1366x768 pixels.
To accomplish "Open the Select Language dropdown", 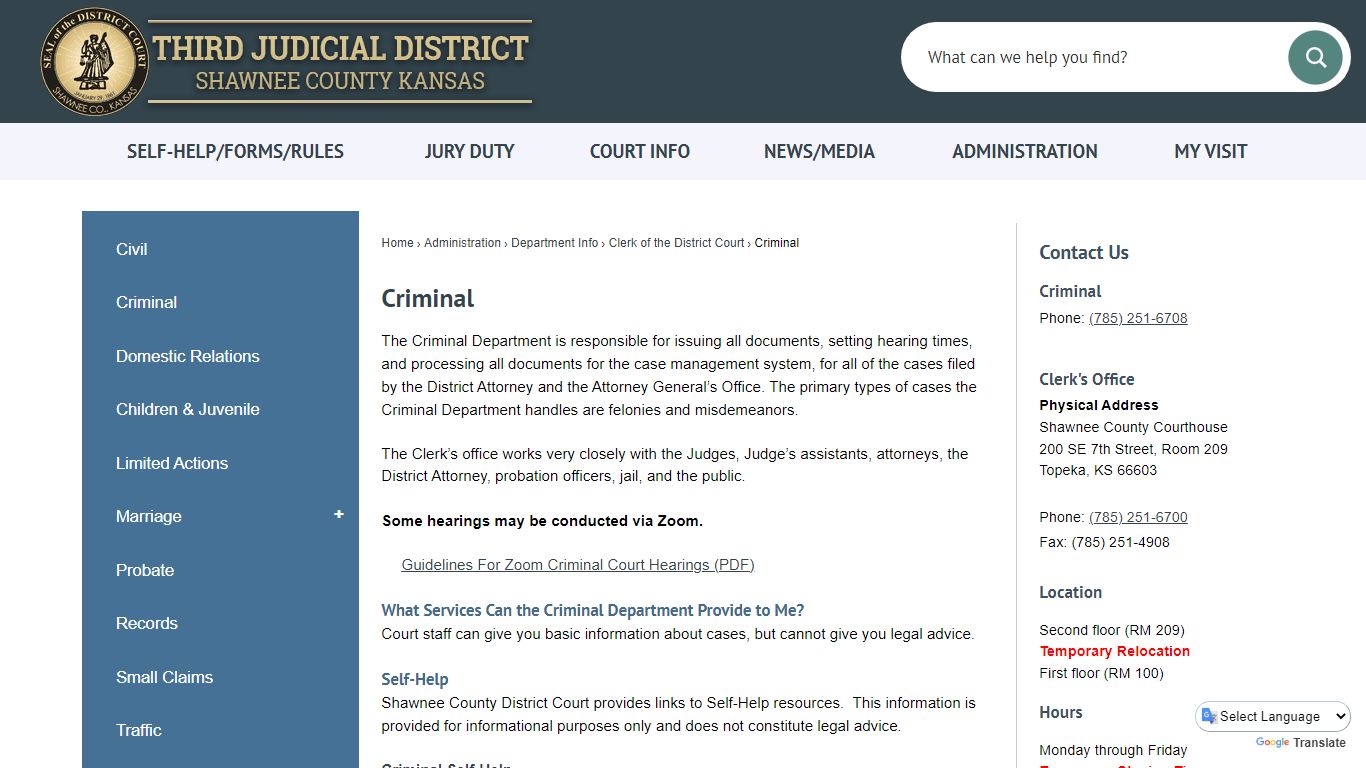I will pyautogui.click(x=1274, y=716).
